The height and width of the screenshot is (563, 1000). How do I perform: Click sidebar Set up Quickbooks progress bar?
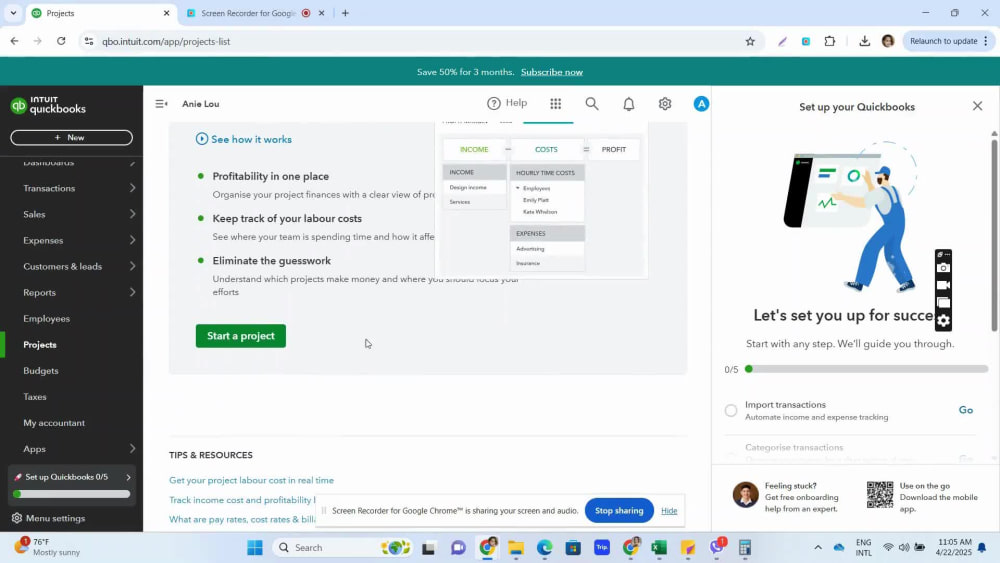[x=71, y=494]
